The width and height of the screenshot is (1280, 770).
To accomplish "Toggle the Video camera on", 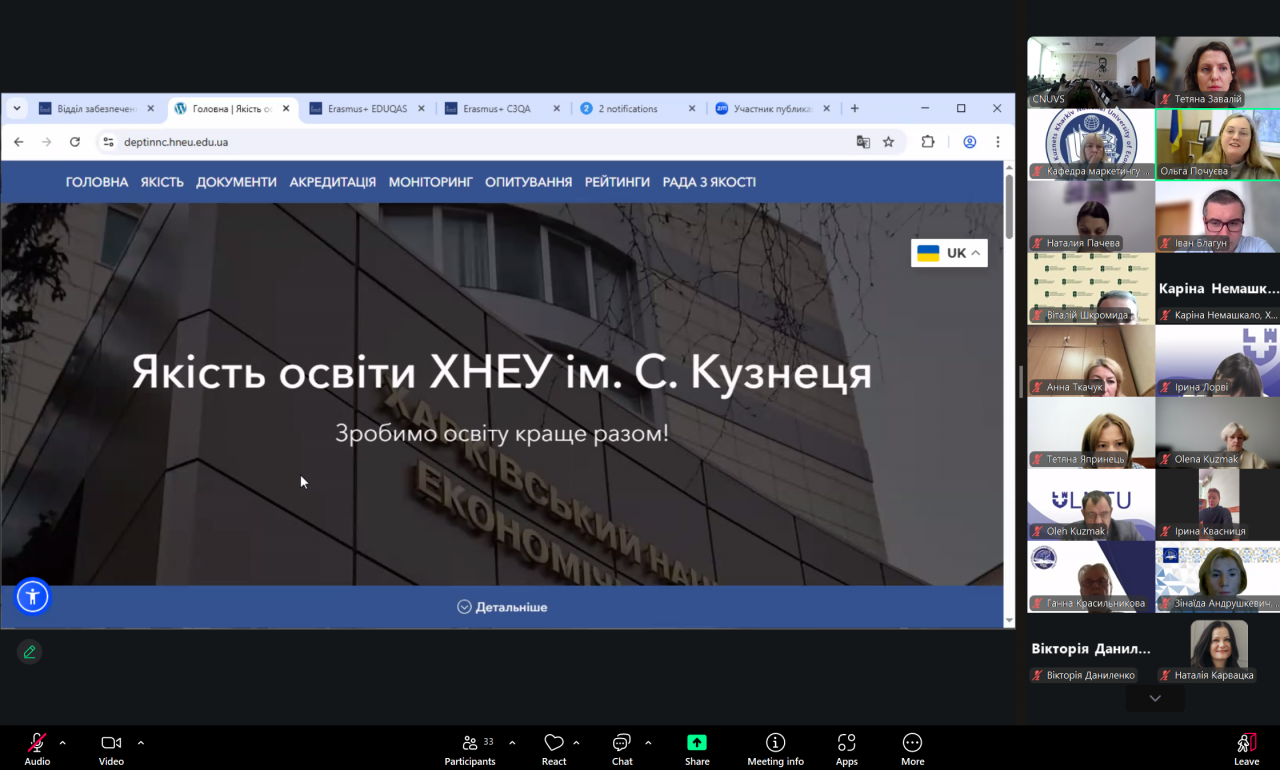I will pos(111,743).
